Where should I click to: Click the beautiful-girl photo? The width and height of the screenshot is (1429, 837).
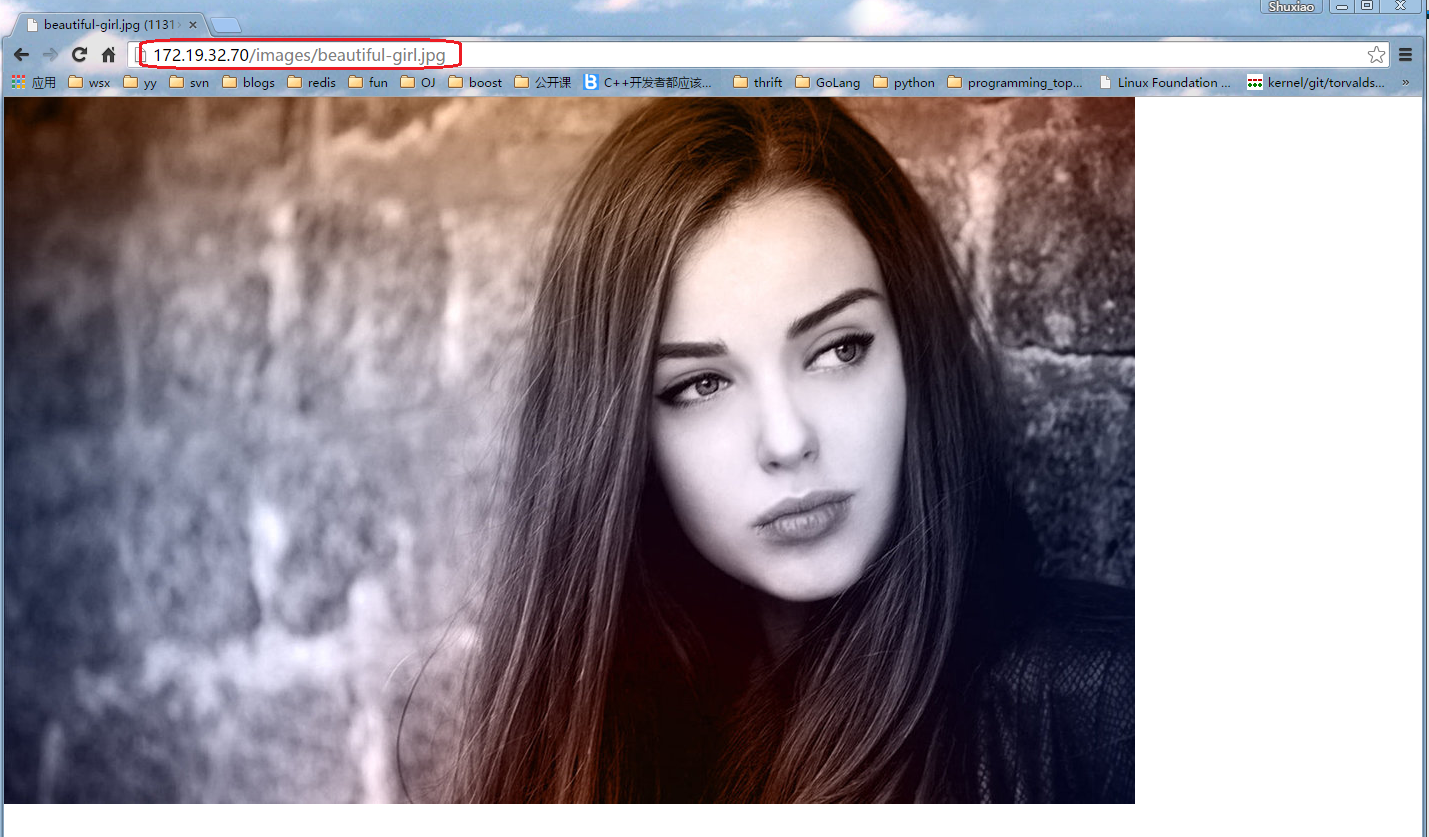pyautogui.click(x=567, y=450)
